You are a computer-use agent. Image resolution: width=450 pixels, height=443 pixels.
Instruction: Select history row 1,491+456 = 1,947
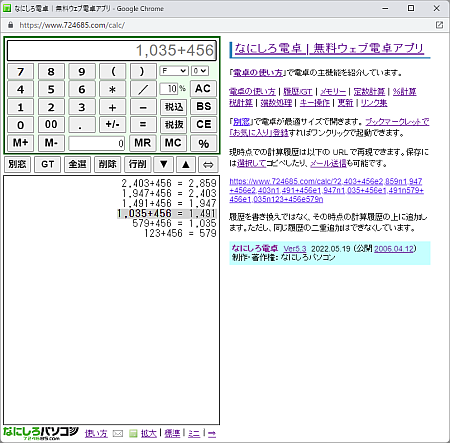click(169, 203)
